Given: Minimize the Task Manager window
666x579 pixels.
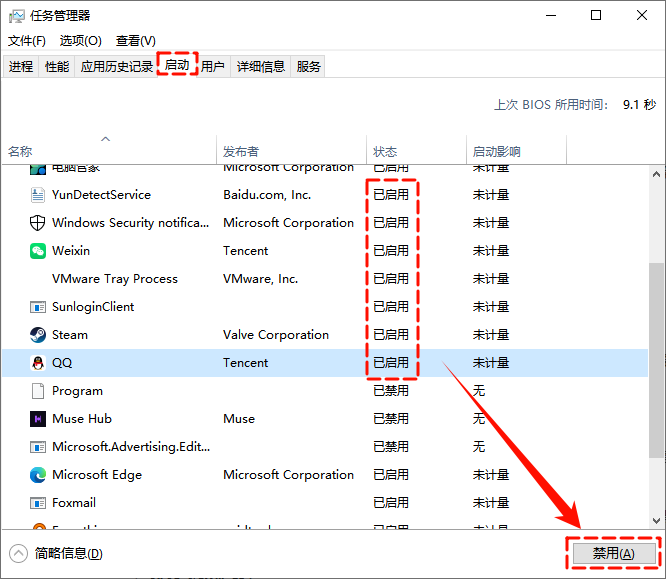Looking at the screenshot, I should 551,16.
